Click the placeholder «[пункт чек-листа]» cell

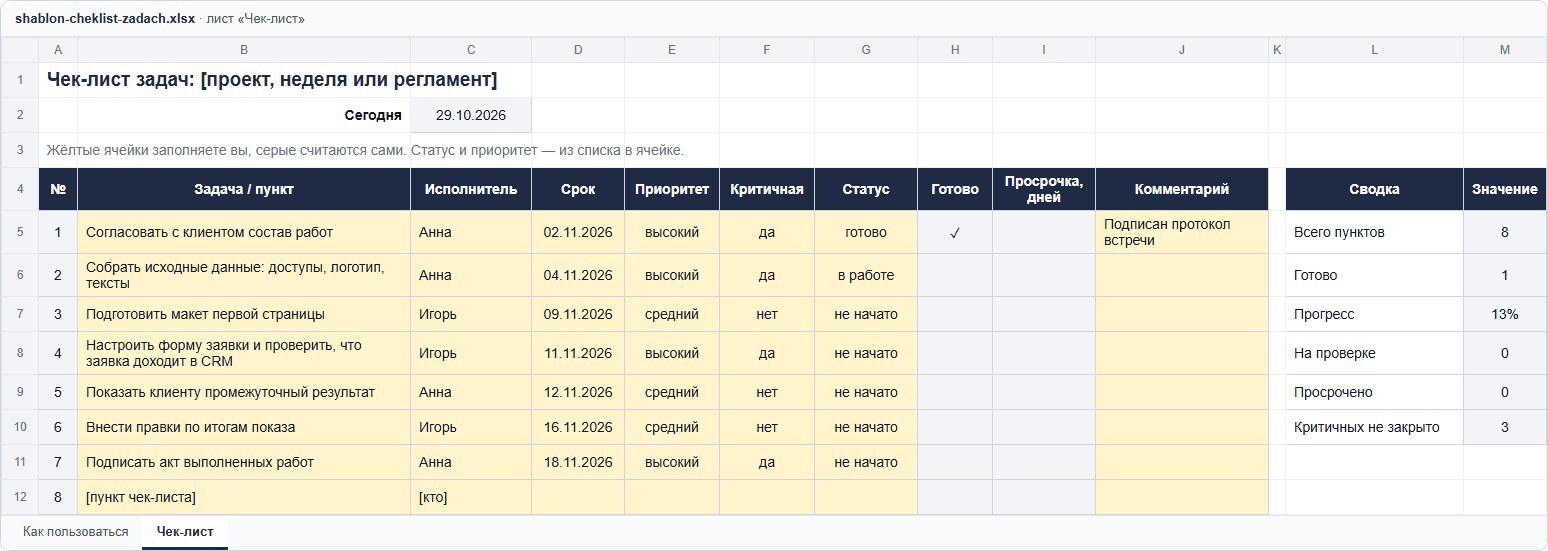click(x=244, y=497)
